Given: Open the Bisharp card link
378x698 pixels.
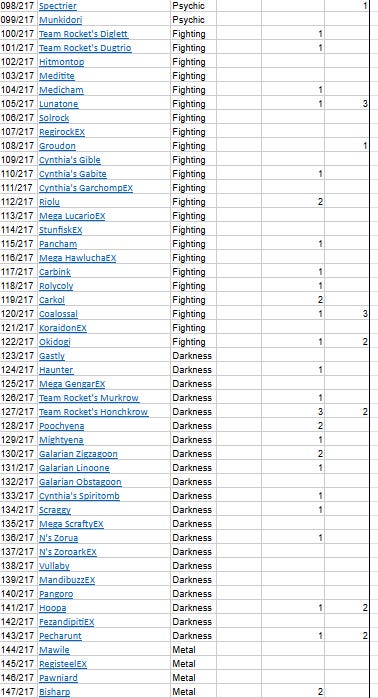Looking at the screenshot, I should coord(54,692).
